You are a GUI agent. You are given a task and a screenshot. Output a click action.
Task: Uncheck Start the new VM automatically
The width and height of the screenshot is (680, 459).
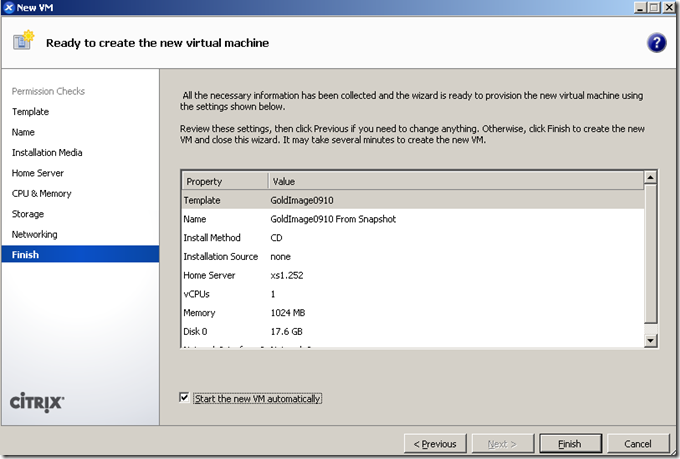pos(184,397)
